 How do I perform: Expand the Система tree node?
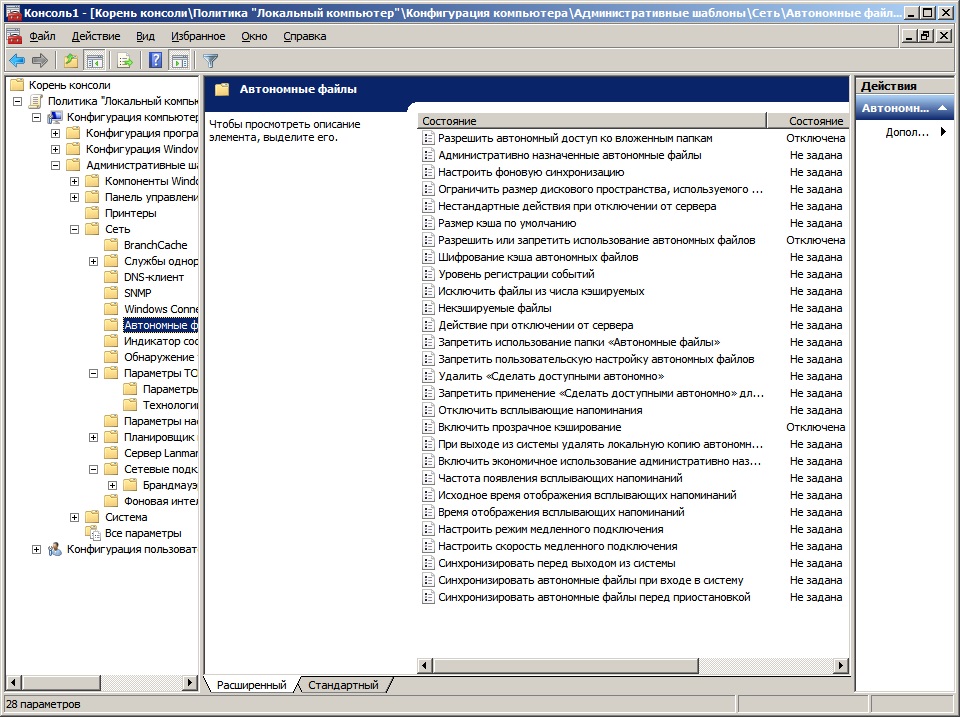click(74, 517)
